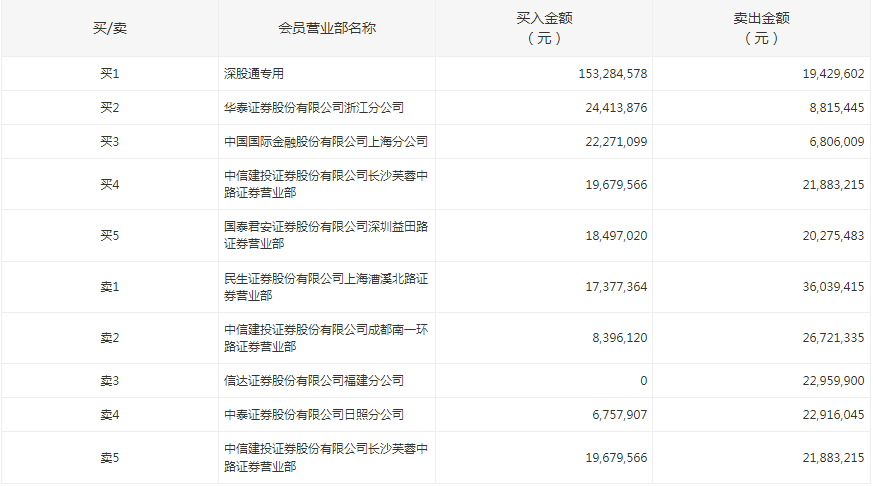The height and width of the screenshot is (486, 873).
Task: Click the 买/卖 column header
Action: (x=110, y=28)
